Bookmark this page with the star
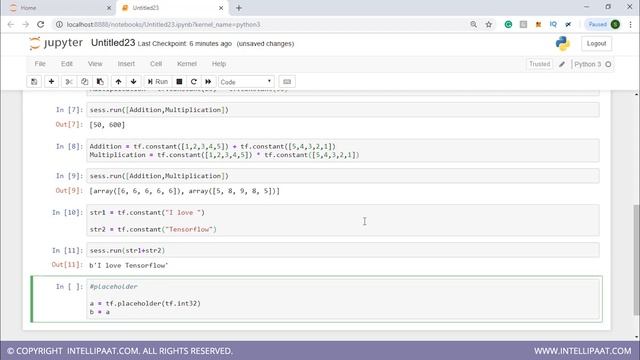 click(489, 24)
